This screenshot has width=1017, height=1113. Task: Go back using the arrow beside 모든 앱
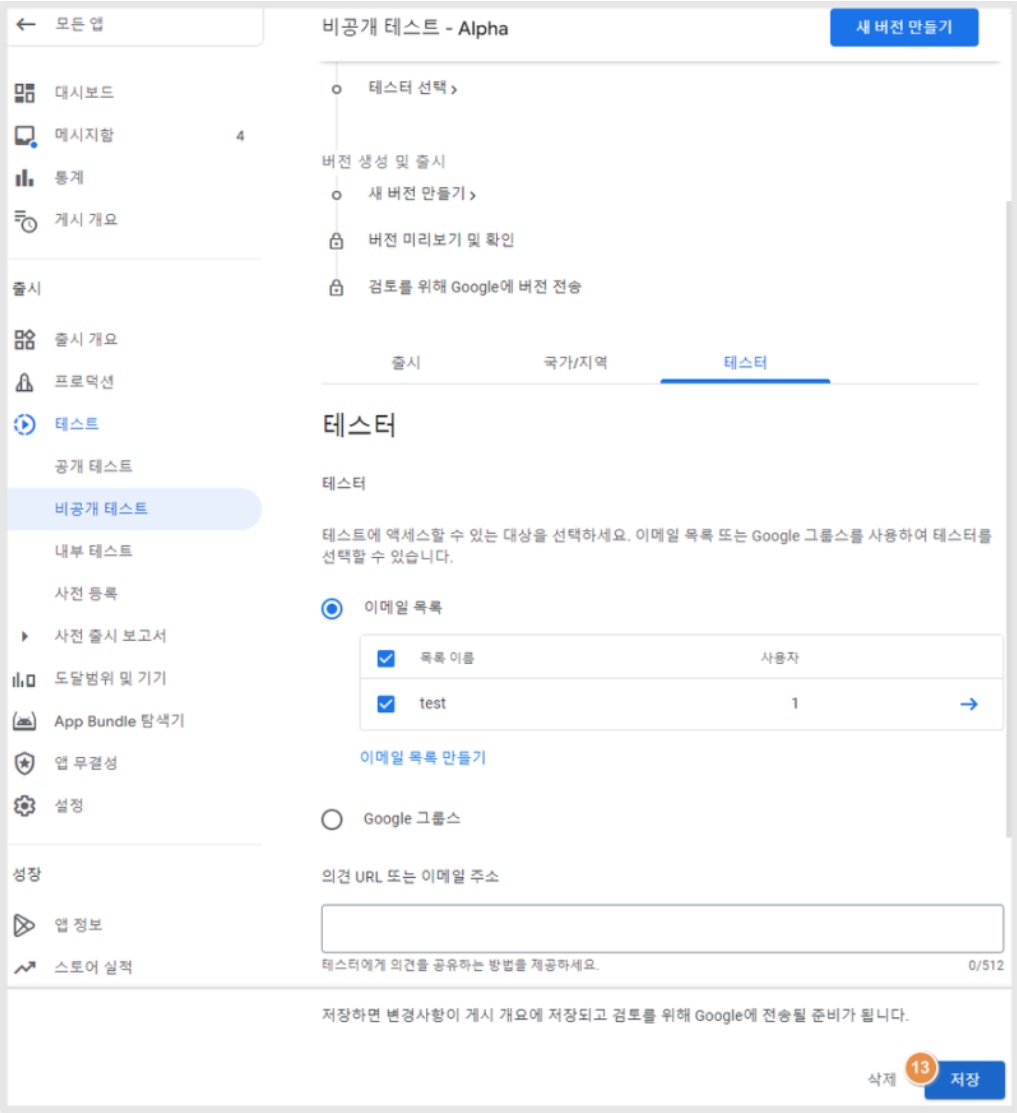pos(26,24)
